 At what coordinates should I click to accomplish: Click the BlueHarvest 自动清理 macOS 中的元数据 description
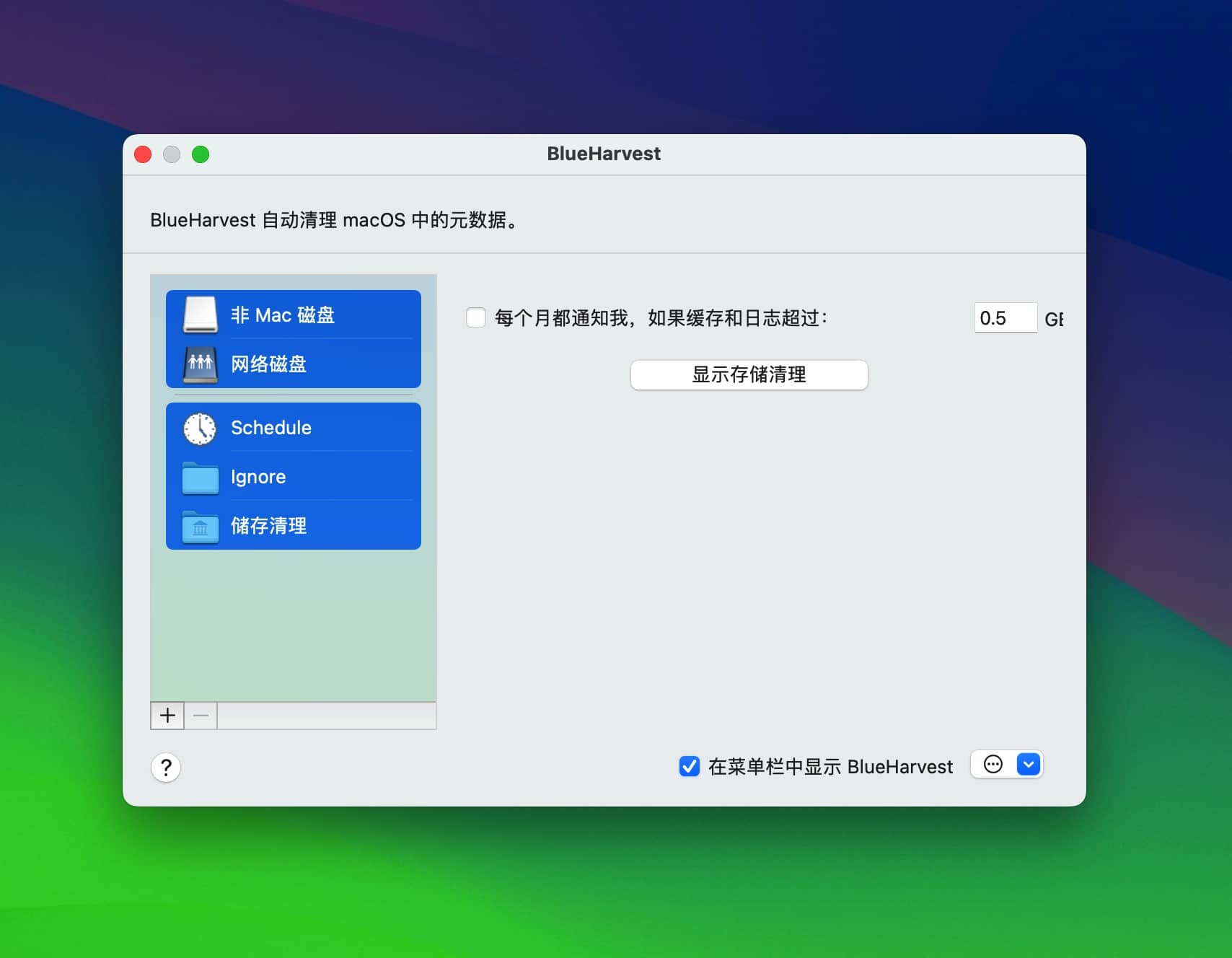click(335, 220)
